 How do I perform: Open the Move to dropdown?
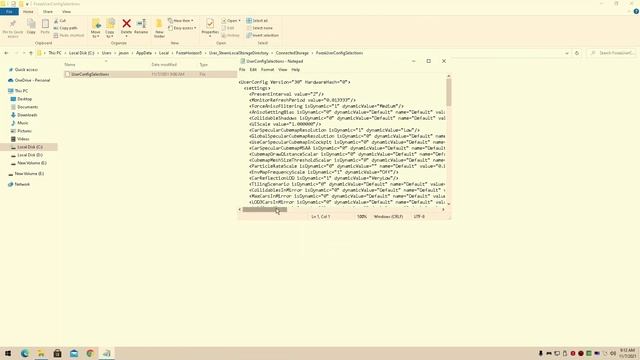96,28
